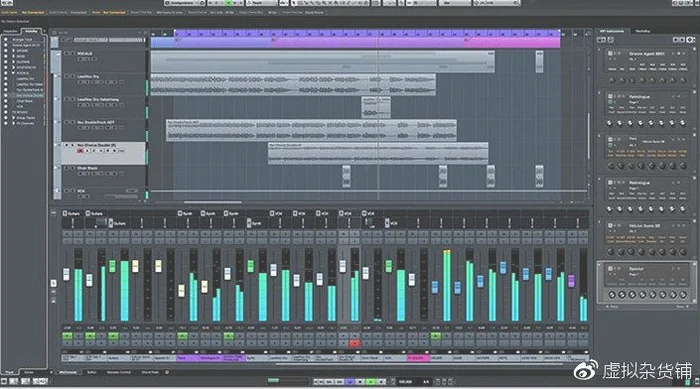Click the transport Record button

tap(381, 382)
